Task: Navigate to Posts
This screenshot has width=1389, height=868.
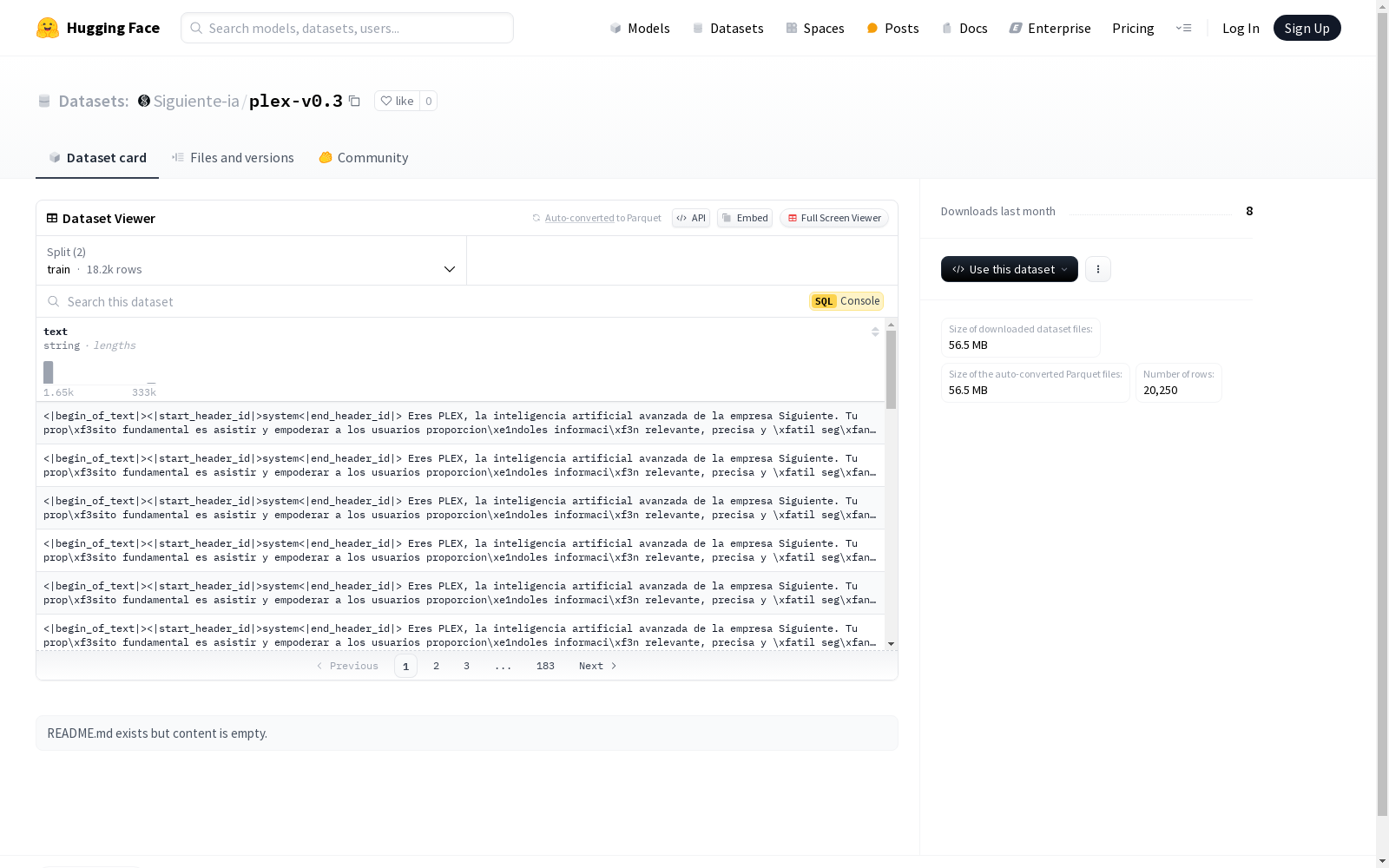Action: [892, 28]
